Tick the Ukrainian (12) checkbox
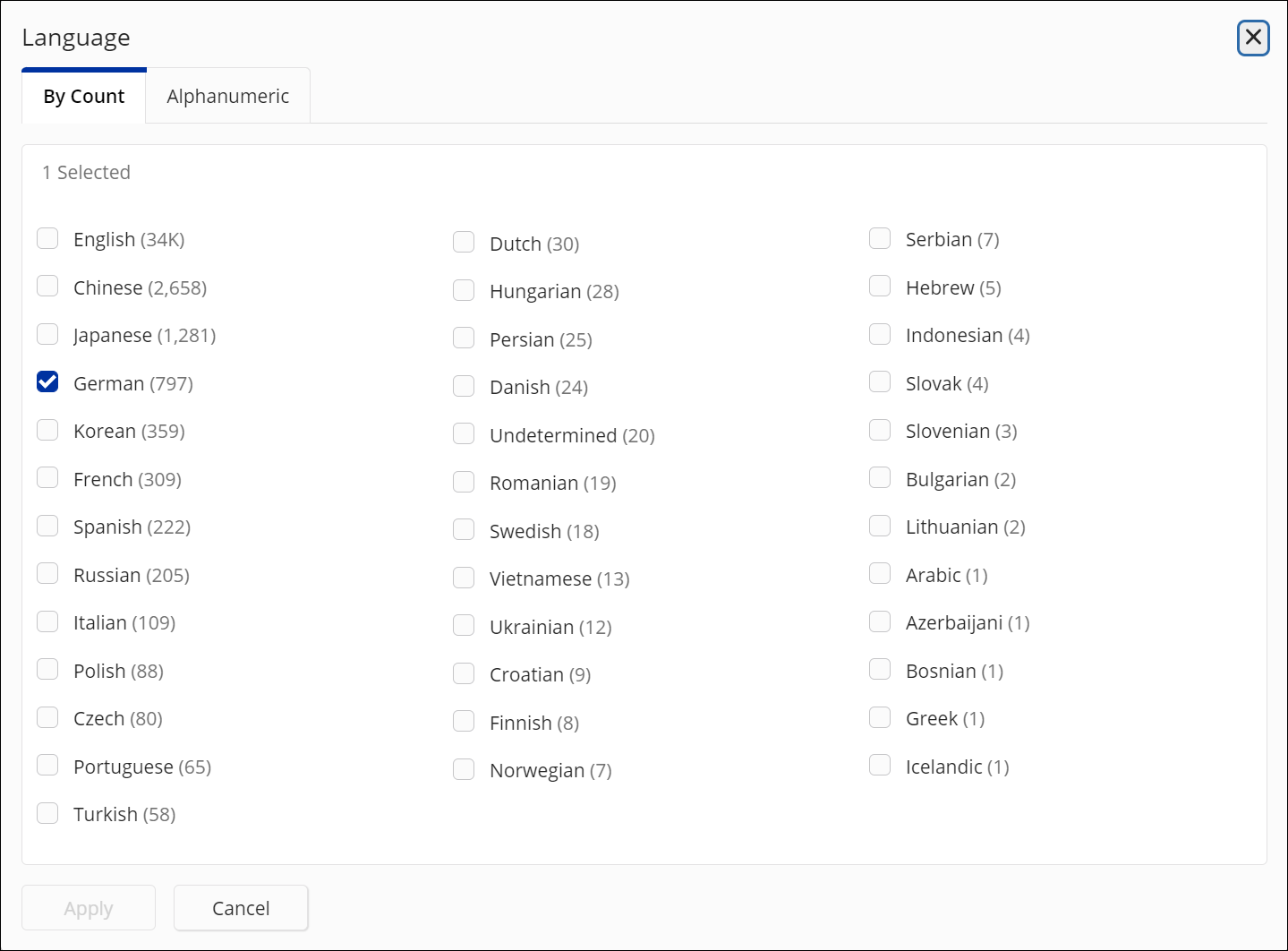This screenshot has height=951, width=1288. (464, 626)
